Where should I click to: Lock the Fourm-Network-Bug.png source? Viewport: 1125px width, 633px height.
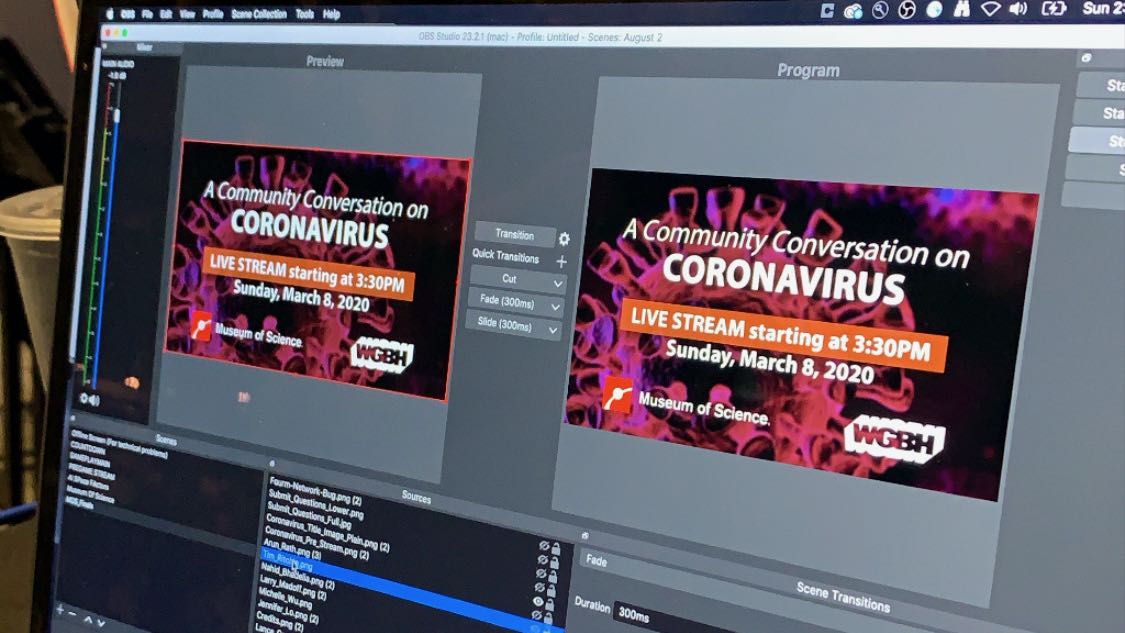pyautogui.click(x=556, y=549)
